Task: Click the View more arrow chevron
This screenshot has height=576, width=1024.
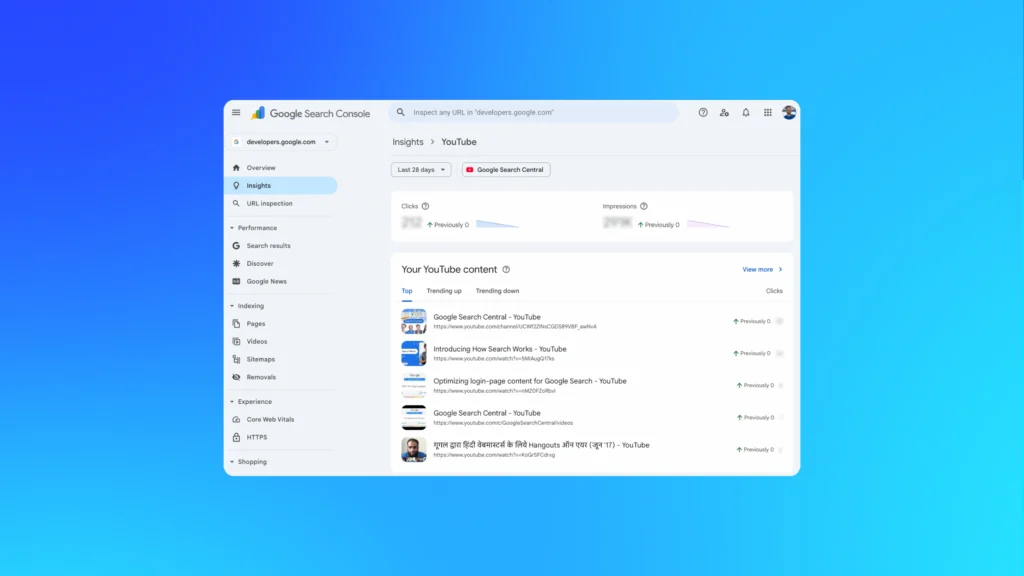Action: coord(780,269)
